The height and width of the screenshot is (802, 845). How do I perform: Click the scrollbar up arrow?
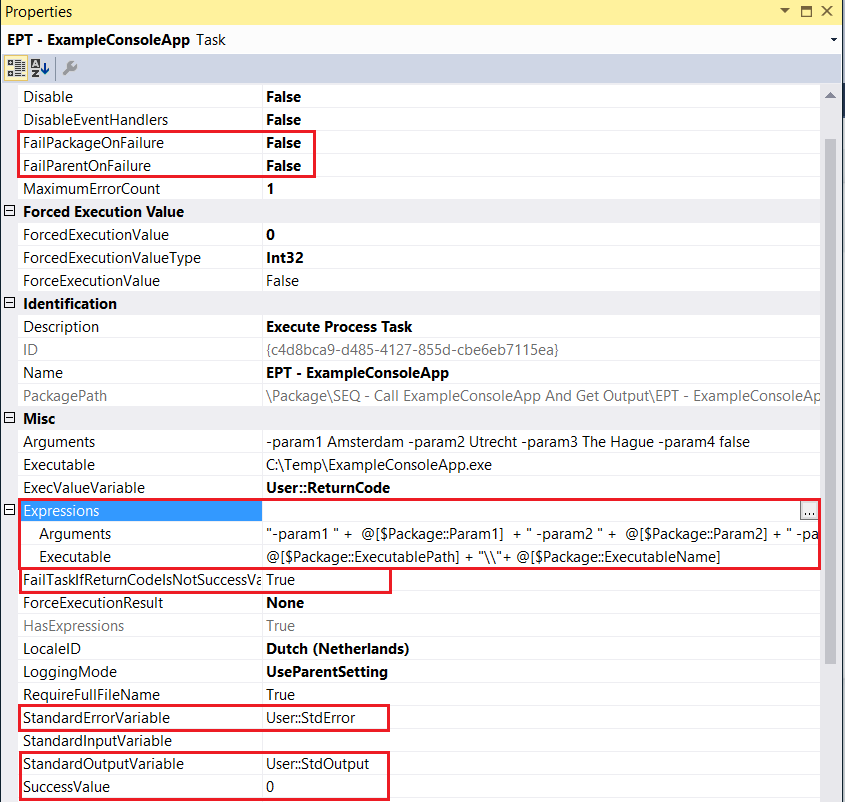(830, 95)
